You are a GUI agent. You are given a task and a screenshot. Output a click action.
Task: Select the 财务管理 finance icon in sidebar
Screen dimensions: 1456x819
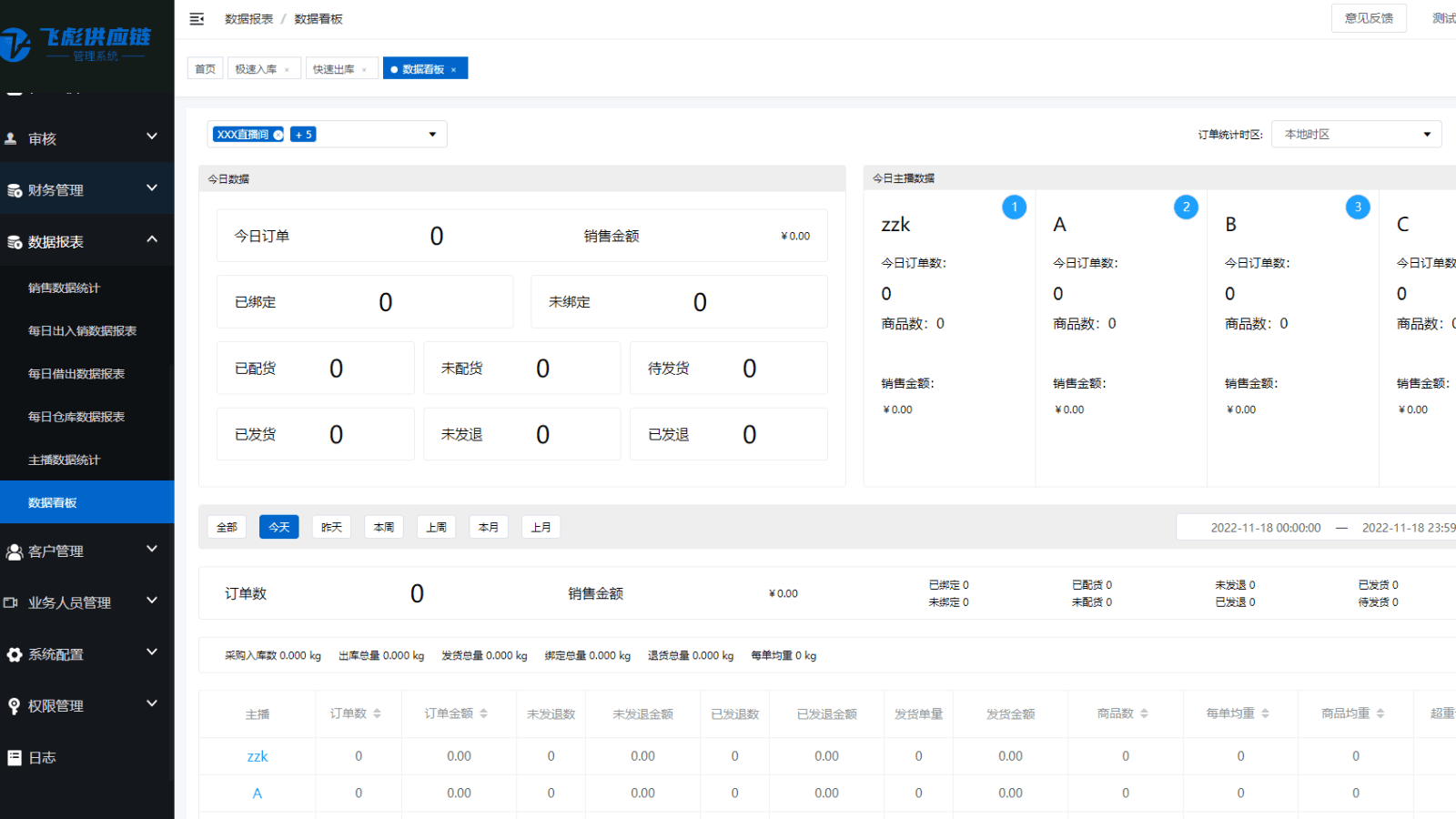[13, 189]
